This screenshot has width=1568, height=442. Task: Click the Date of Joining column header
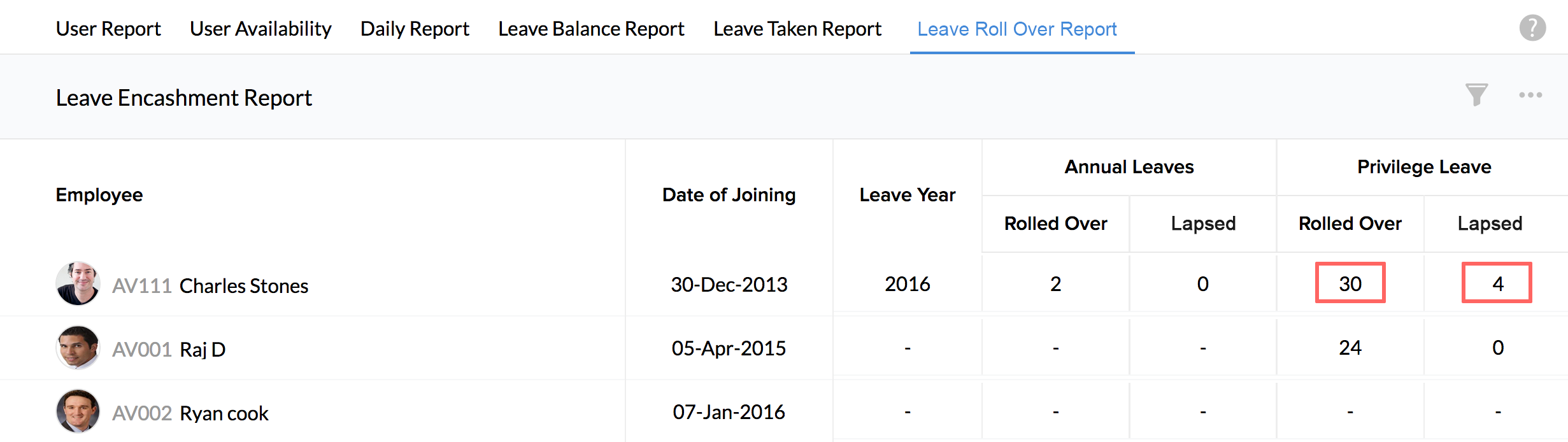[x=729, y=195]
